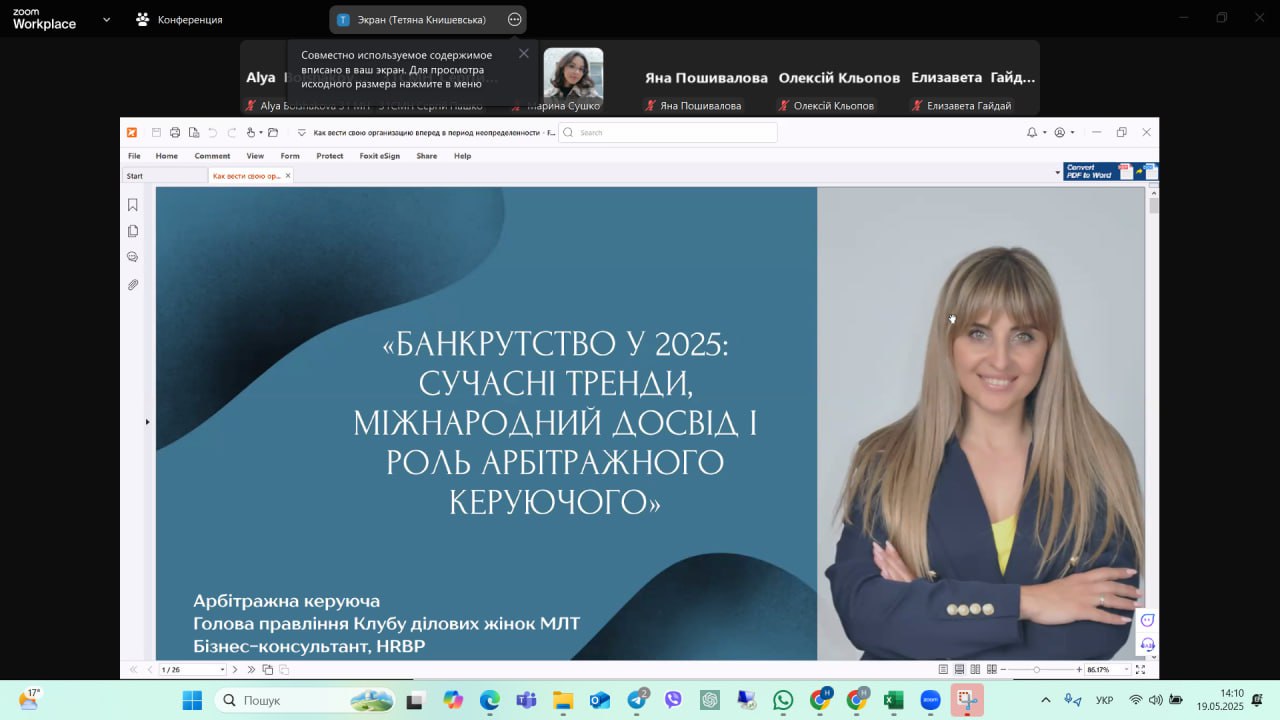Image resolution: width=1280 pixels, height=720 pixels.
Task: Open the Pages thumbnail panel icon
Action: pos(132,231)
